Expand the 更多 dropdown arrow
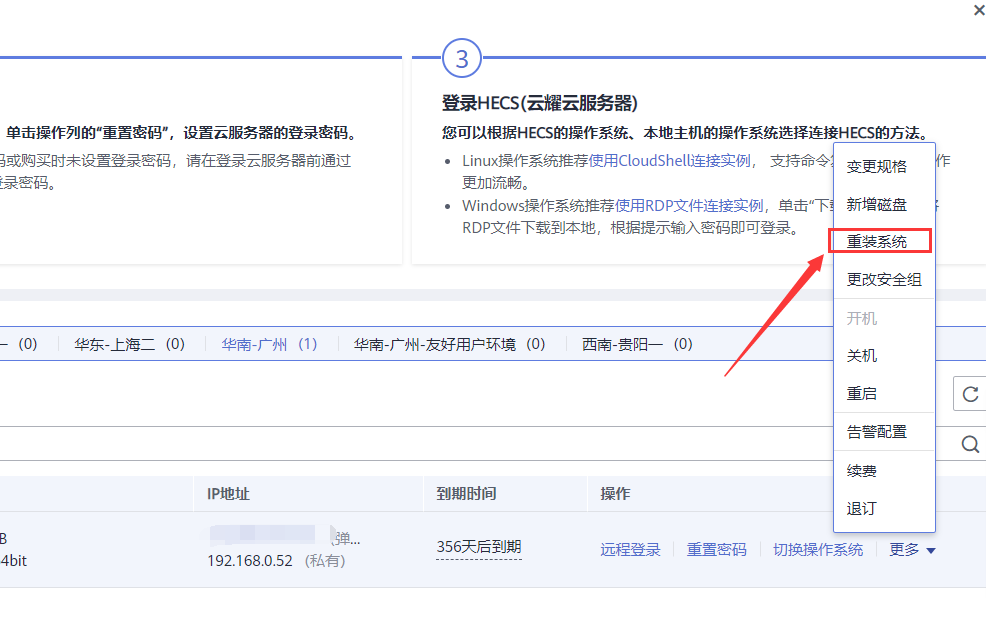 tap(931, 550)
